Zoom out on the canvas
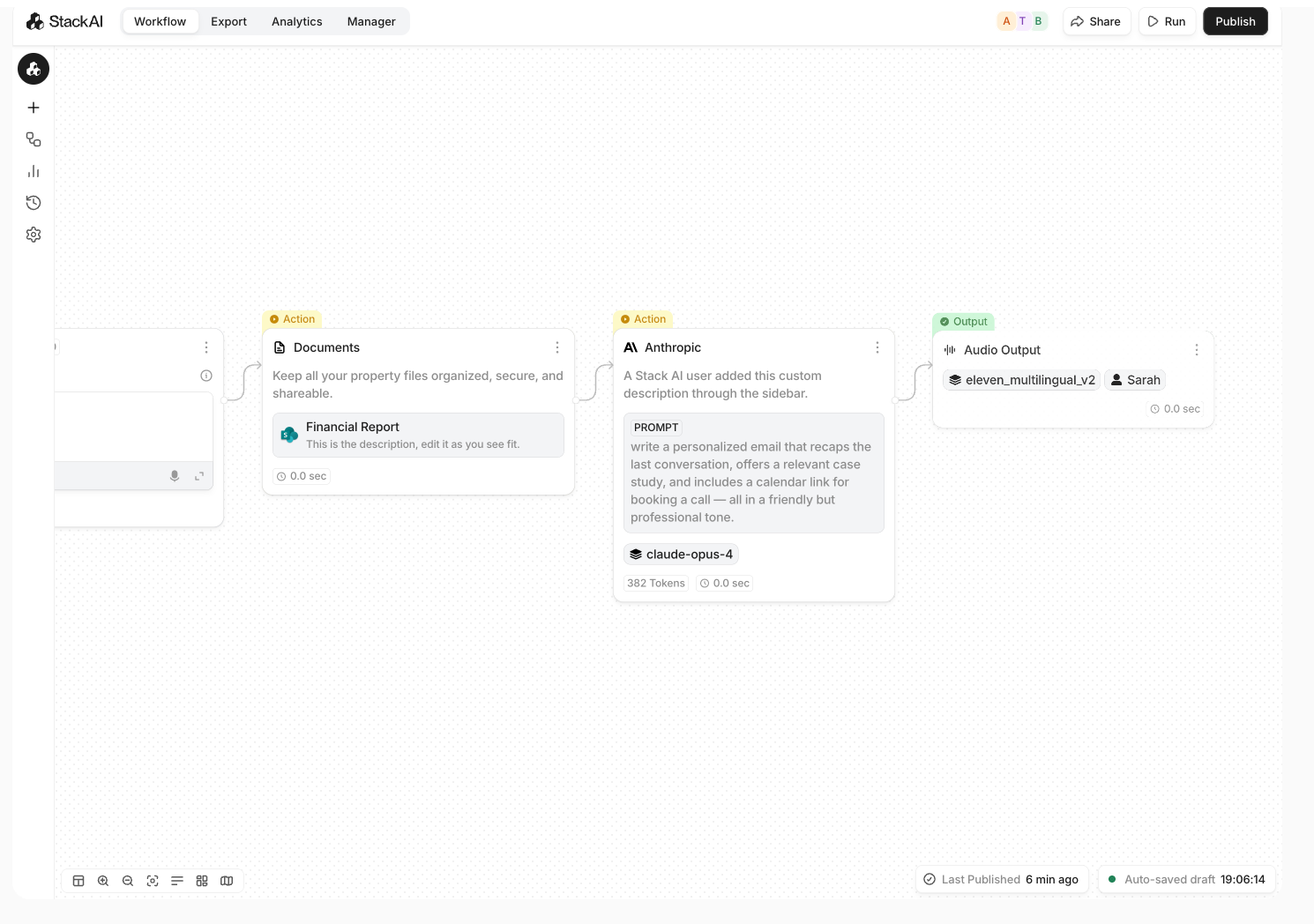This screenshot has width=1314, height=924. pyautogui.click(x=128, y=881)
